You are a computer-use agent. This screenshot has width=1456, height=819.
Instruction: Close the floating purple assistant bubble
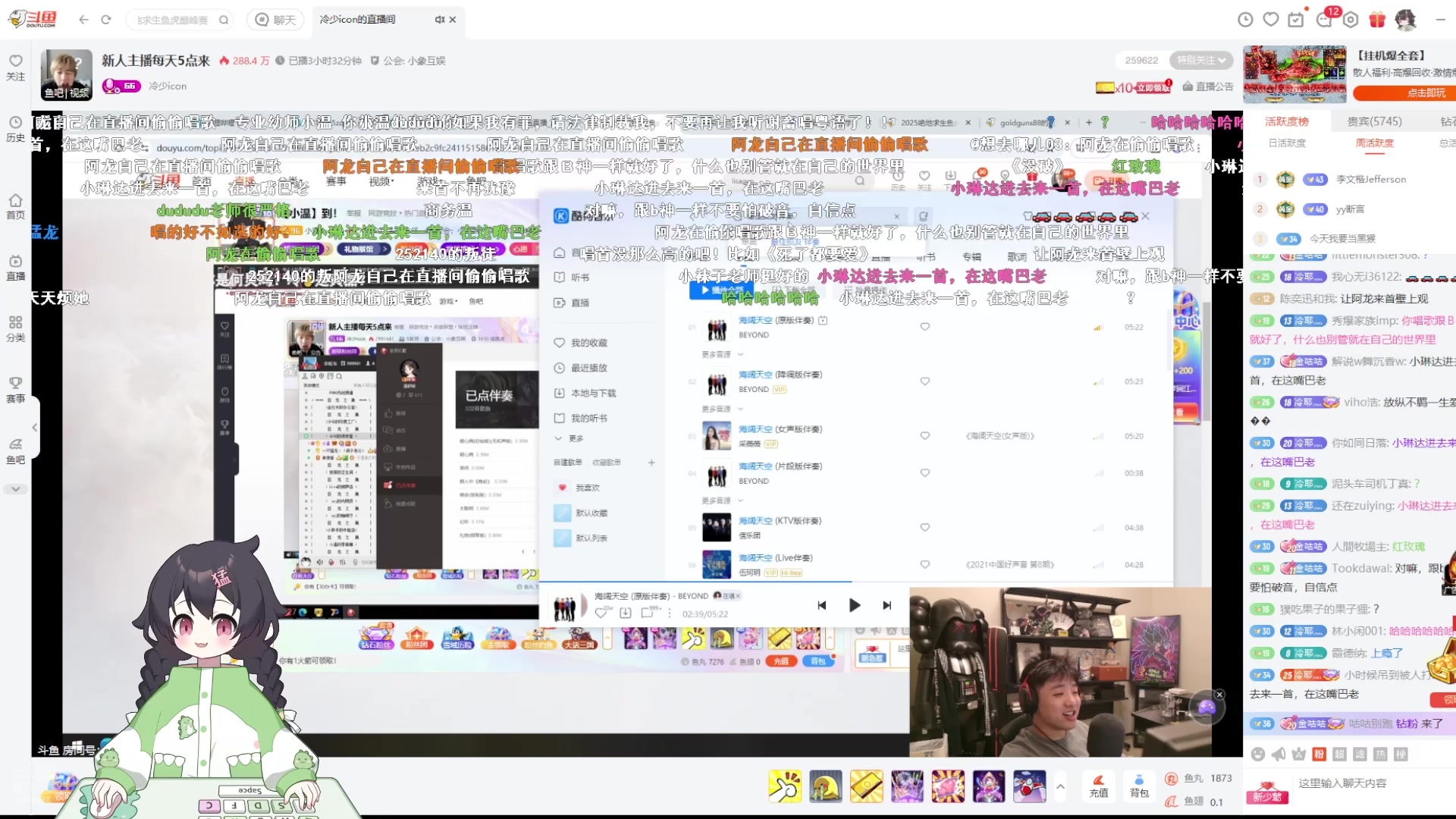(x=1219, y=695)
